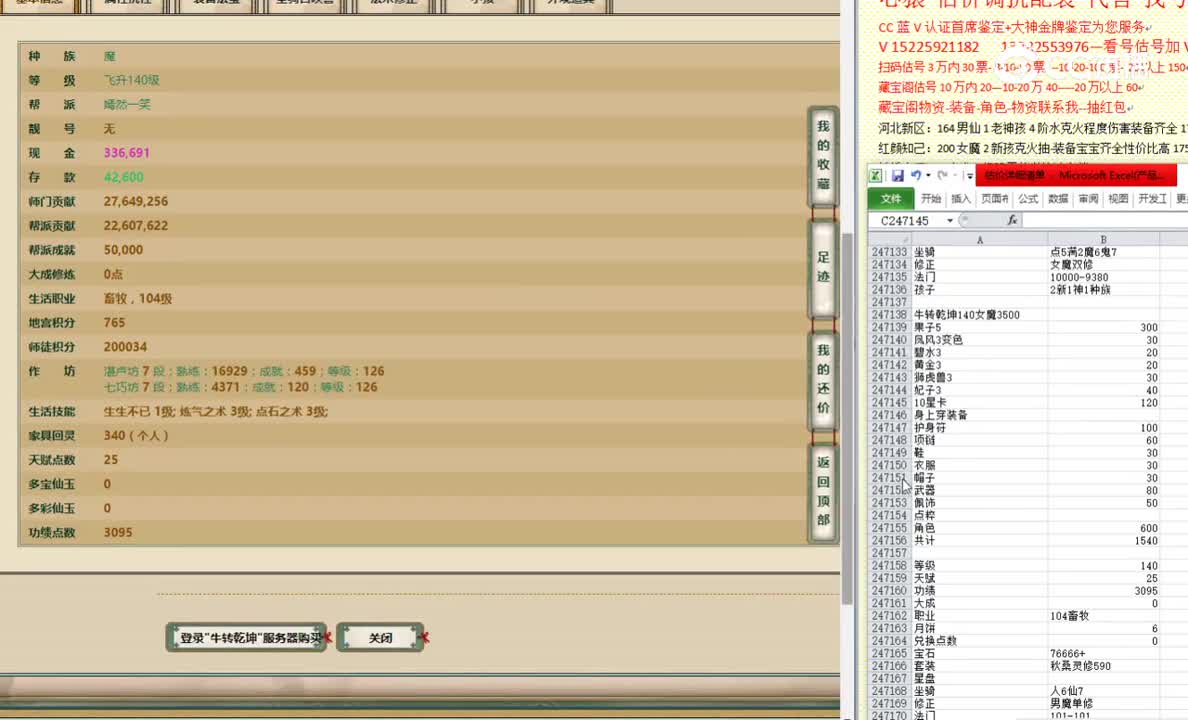This screenshot has width=1188, height=720.
Task: Click the 帮派贡献 value 22,607,622
Action: tap(136, 225)
